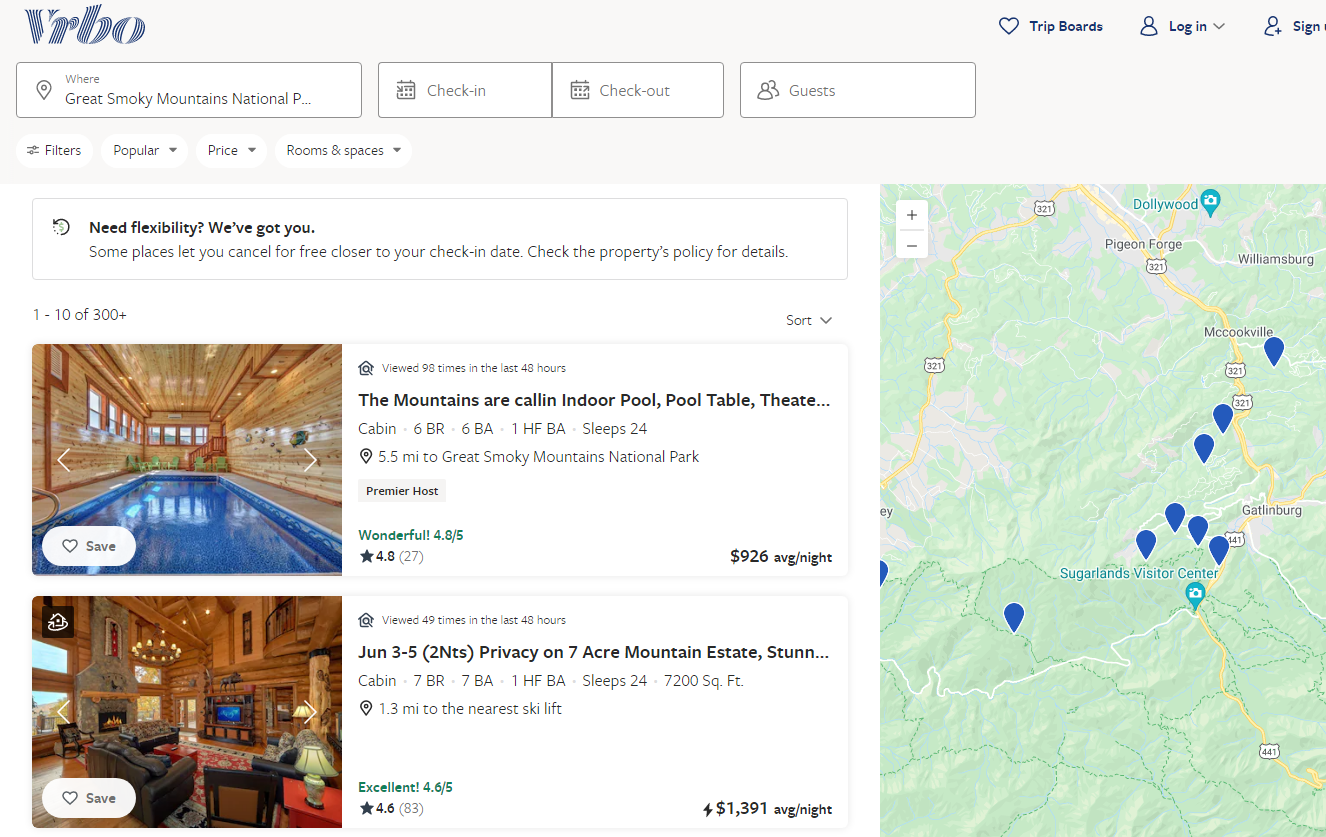This screenshot has height=837, width=1326.
Task: Show next photo of indoor pool cabin
Action: click(310, 460)
